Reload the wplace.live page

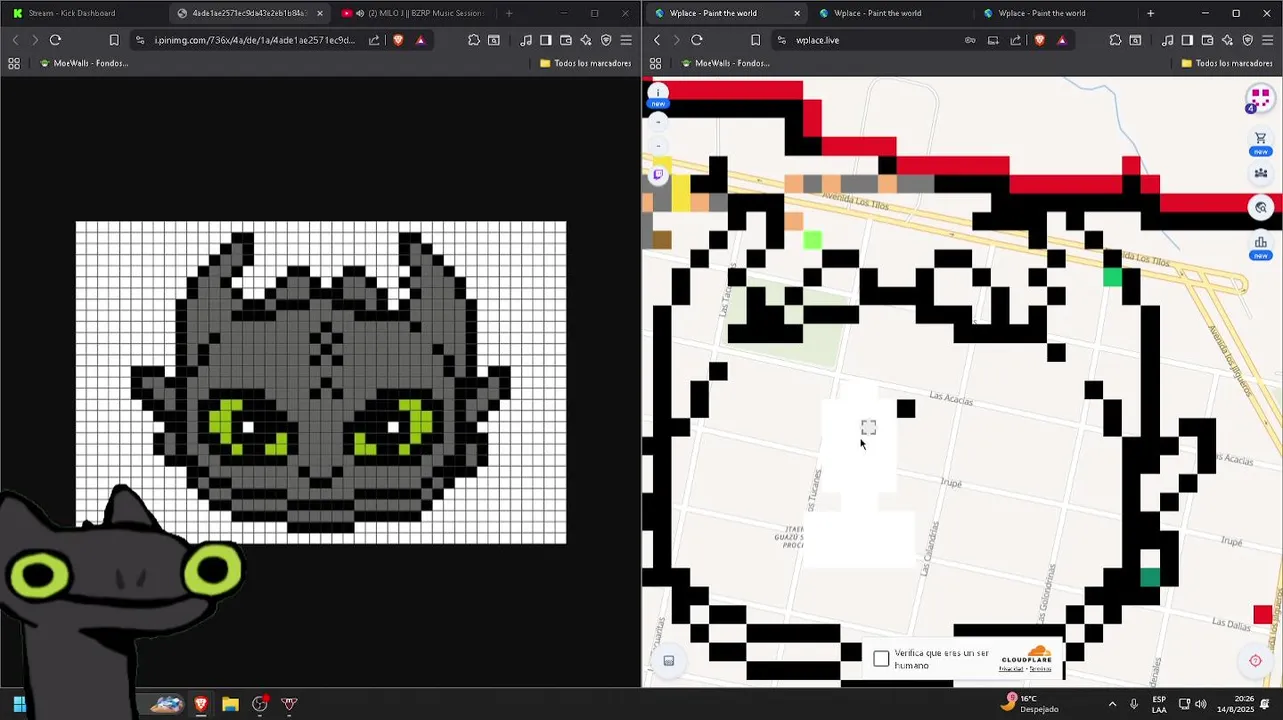point(697,40)
